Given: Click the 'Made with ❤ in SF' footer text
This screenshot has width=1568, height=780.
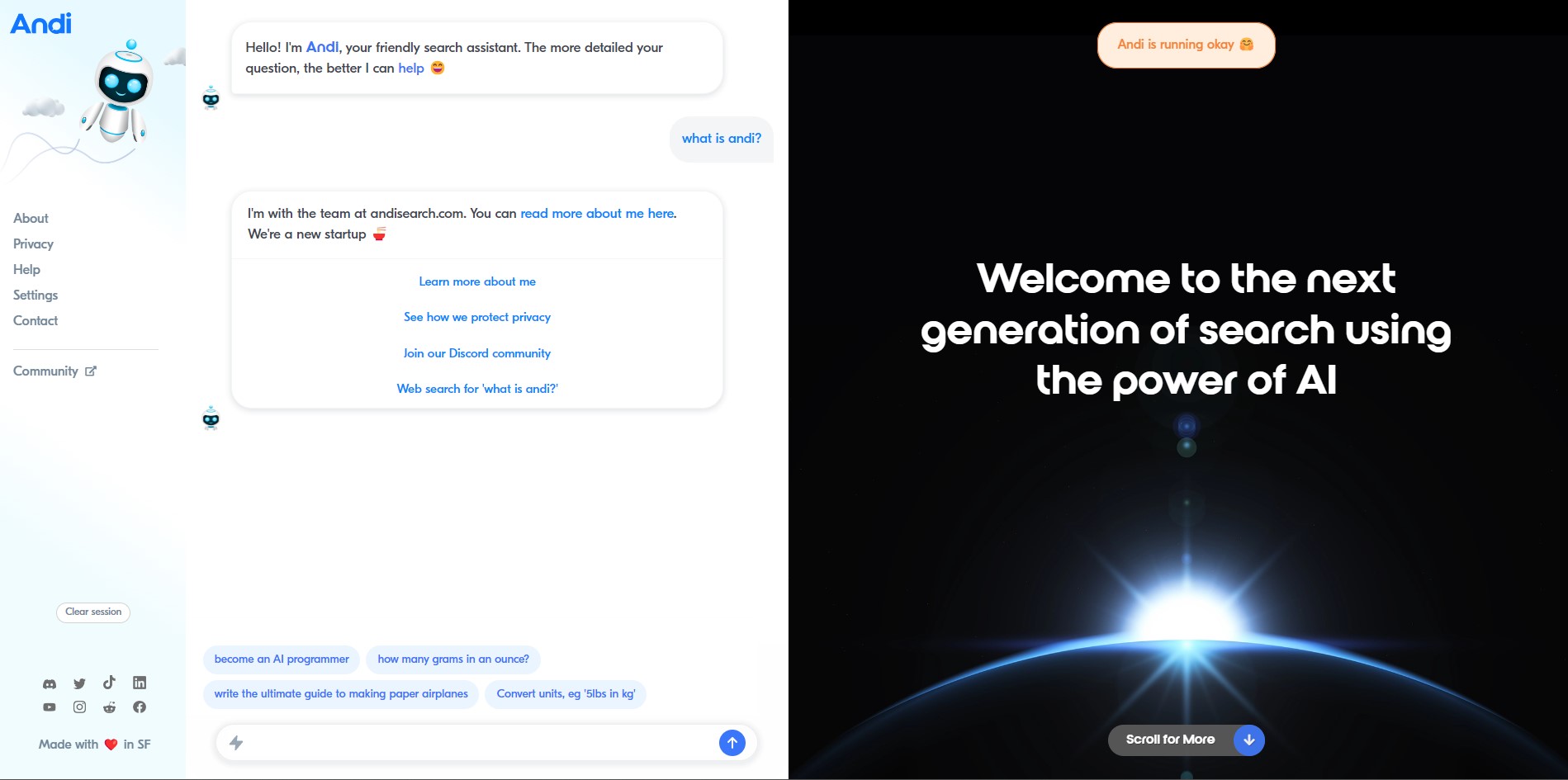Looking at the screenshot, I should coord(94,745).
